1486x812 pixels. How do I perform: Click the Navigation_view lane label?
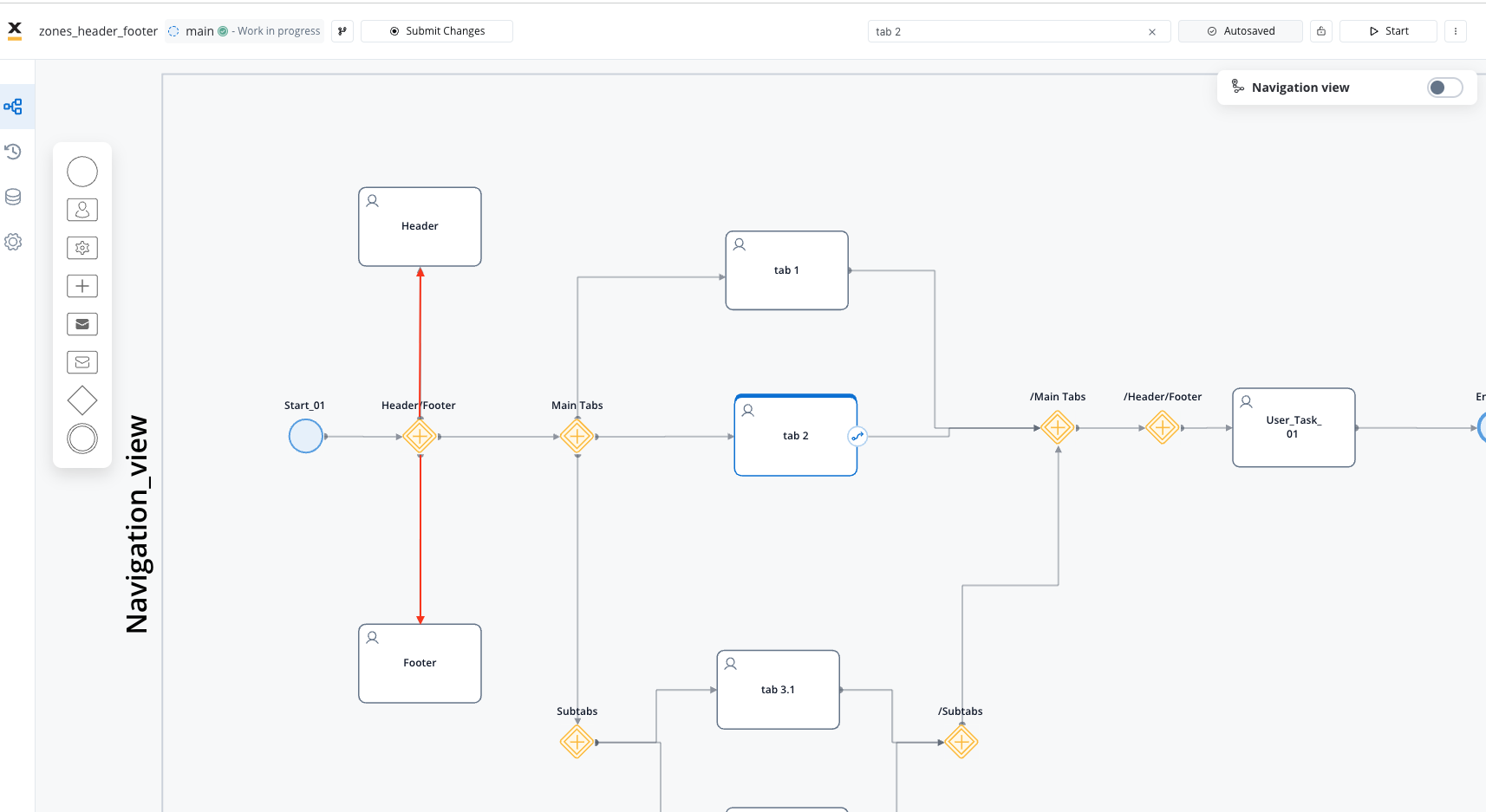tap(137, 524)
